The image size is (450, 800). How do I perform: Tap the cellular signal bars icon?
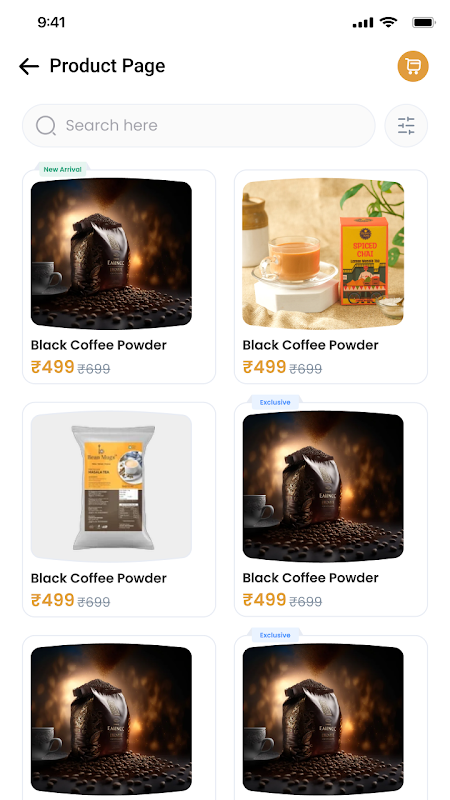point(363,23)
